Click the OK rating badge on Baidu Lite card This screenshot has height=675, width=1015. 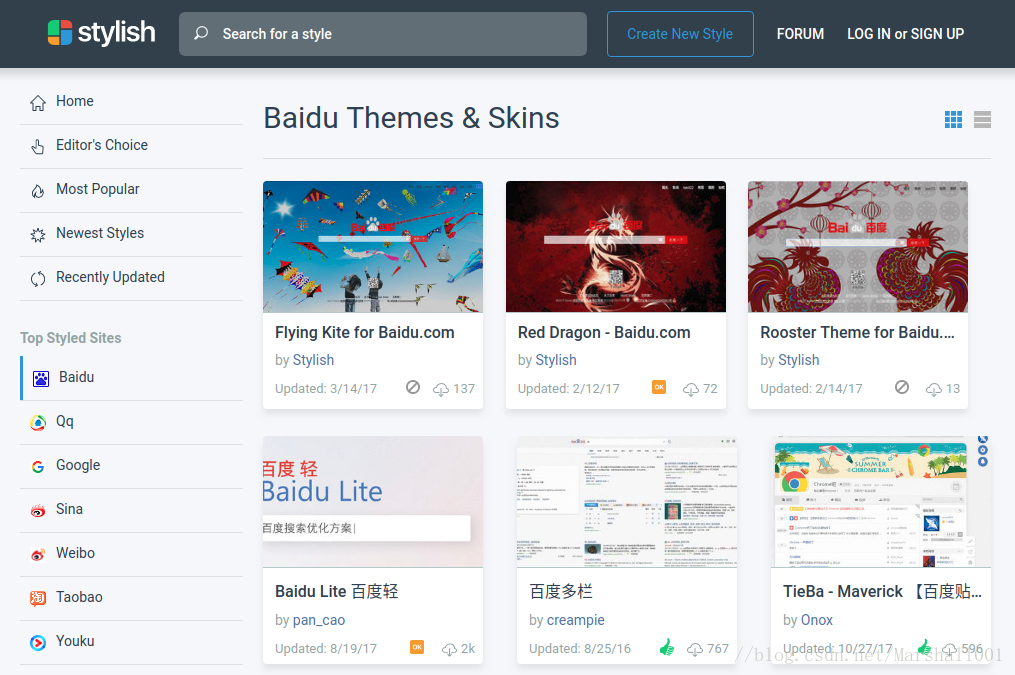coord(417,647)
